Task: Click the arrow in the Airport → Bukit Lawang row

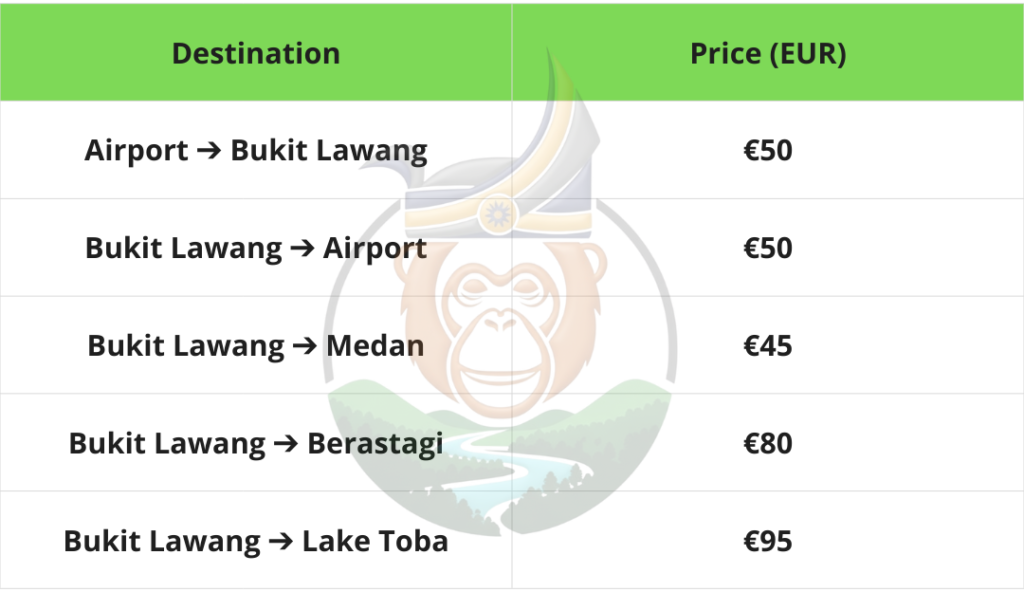Action: (x=209, y=151)
